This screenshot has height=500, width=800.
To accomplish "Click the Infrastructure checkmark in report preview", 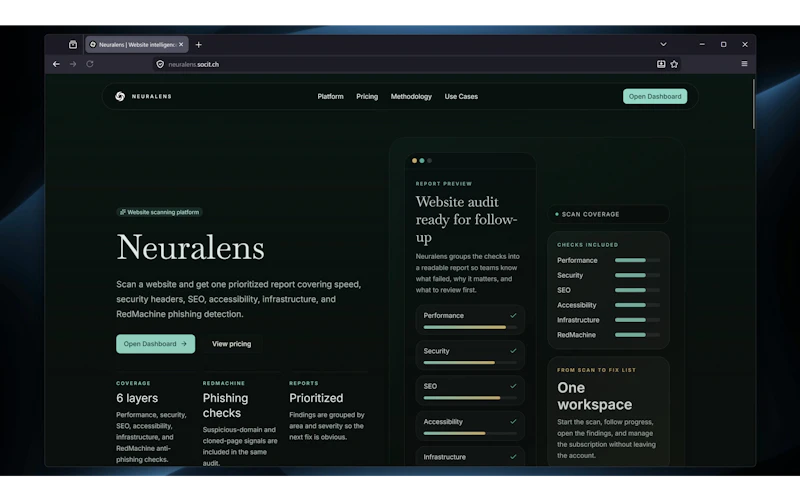I will pyautogui.click(x=513, y=457).
